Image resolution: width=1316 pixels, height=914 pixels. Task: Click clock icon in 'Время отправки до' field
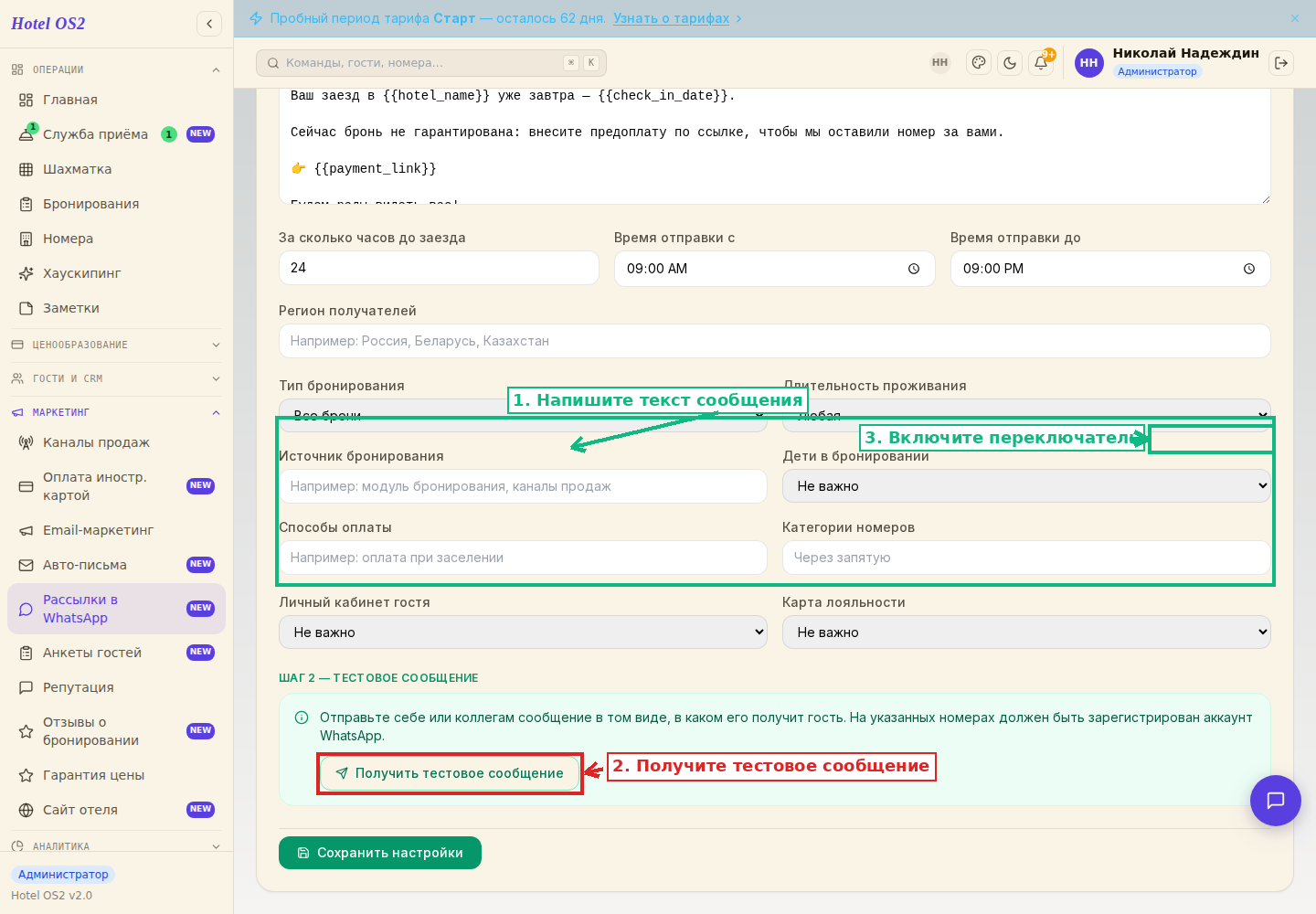point(1249,269)
